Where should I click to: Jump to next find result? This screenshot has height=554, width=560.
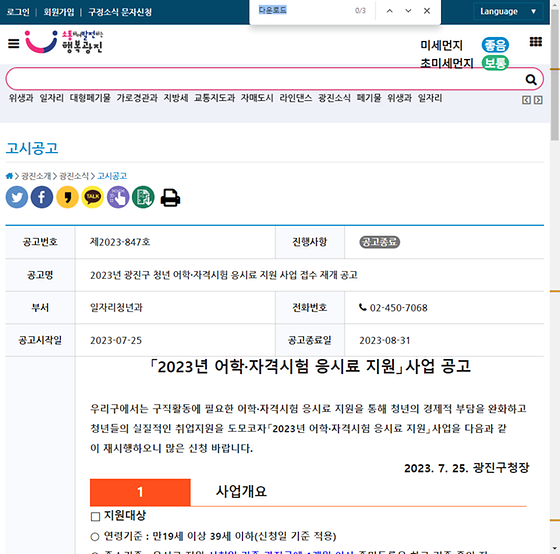tap(408, 11)
